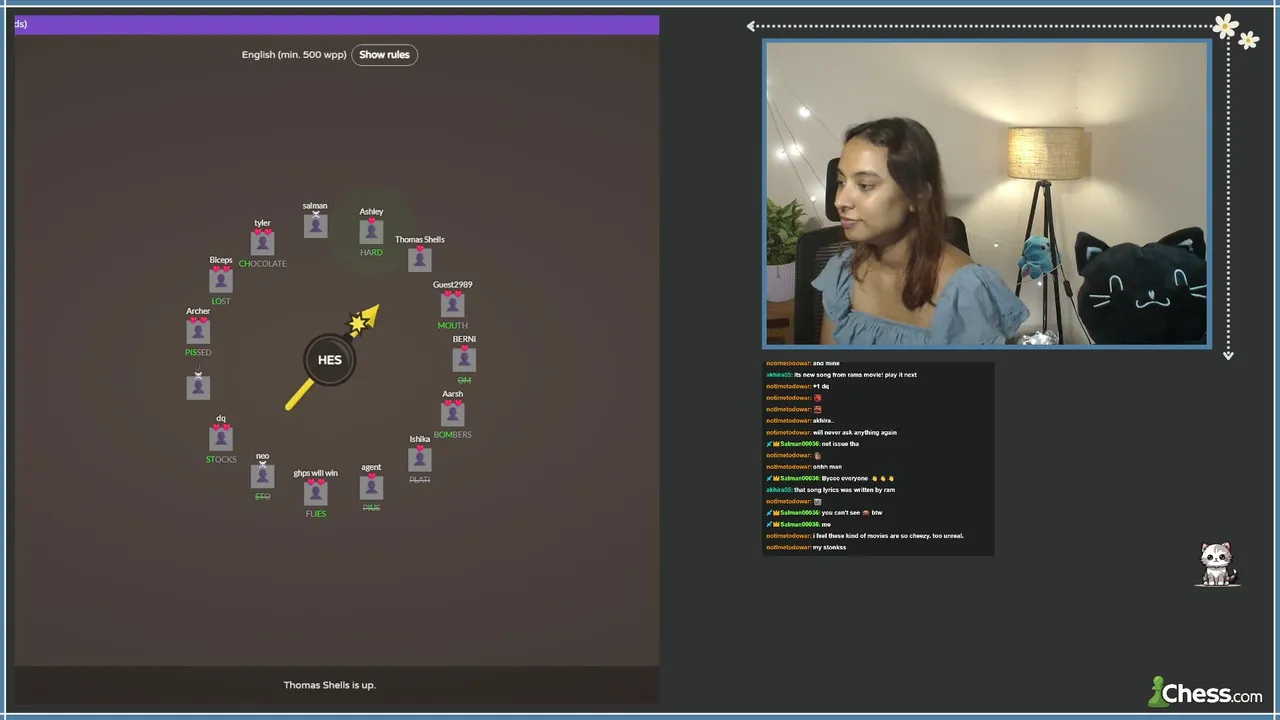Click chat message "ohhh man"
Screen dimensions: 1280x720
click(827, 467)
